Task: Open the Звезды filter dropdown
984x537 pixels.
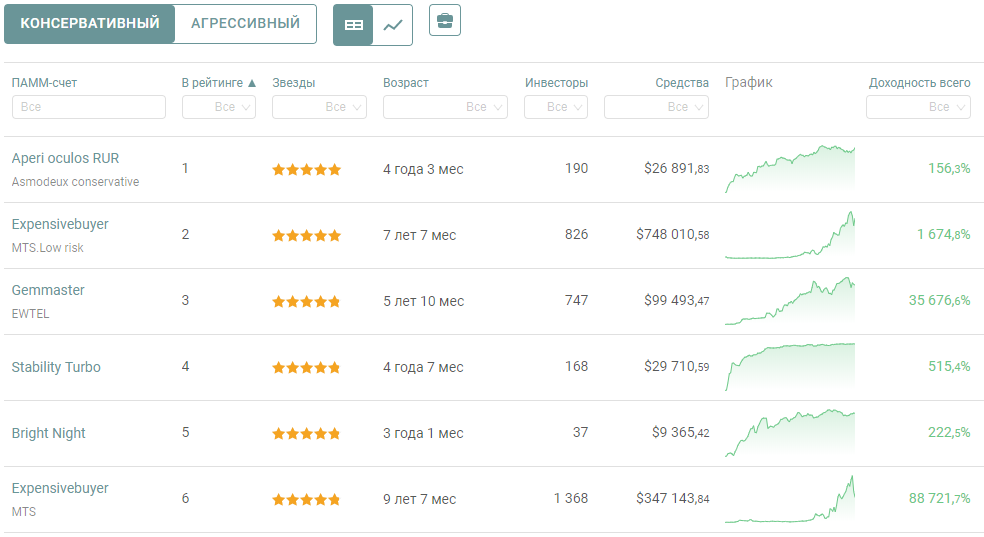Action: tap(319, 107)
